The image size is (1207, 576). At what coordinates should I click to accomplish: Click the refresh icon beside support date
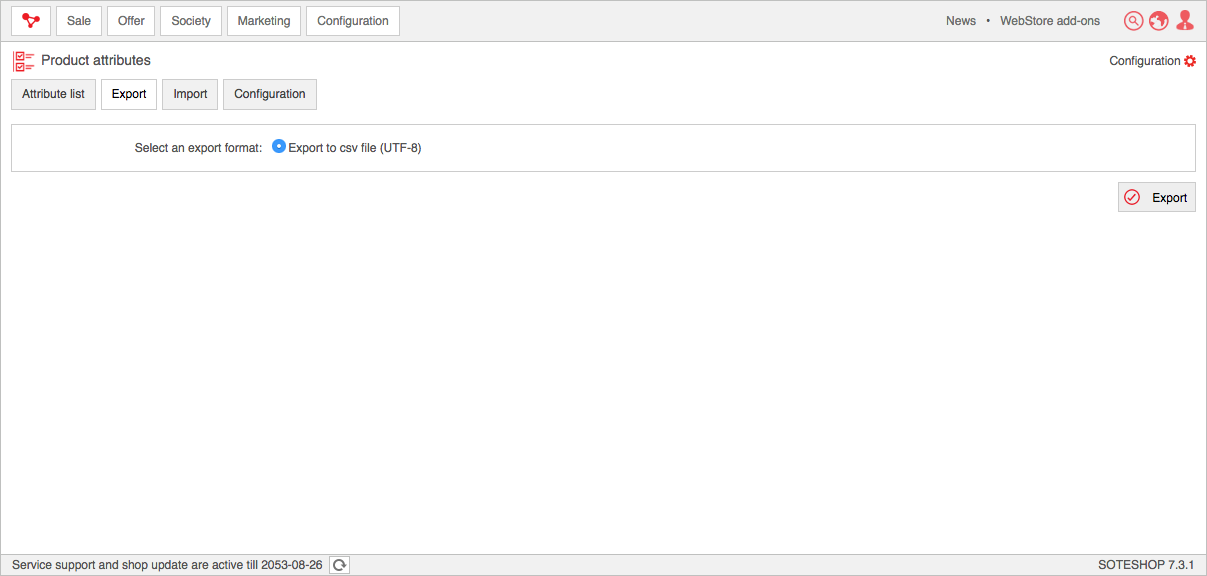pos(340,565)
